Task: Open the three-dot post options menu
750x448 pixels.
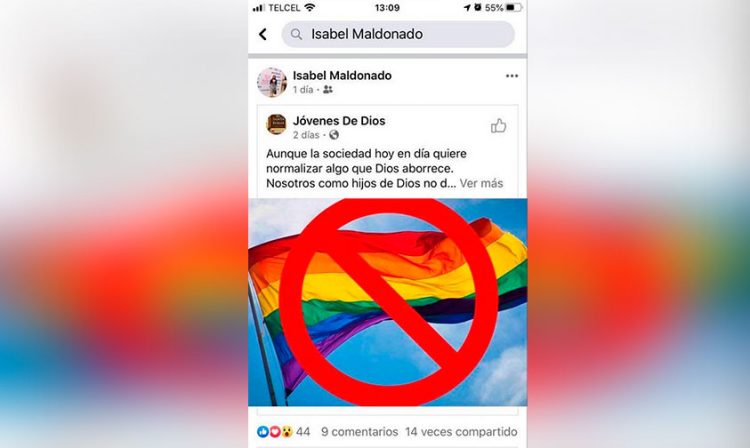Action: point(512,76)
